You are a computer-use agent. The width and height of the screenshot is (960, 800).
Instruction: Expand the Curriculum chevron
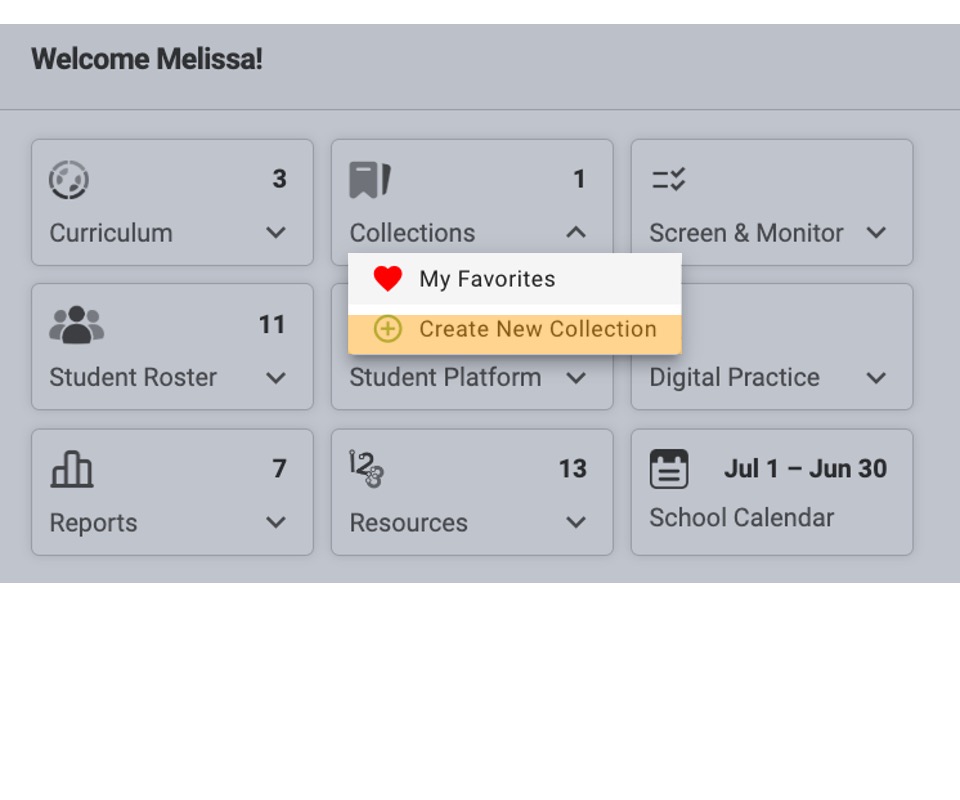[x=276, y=233]
